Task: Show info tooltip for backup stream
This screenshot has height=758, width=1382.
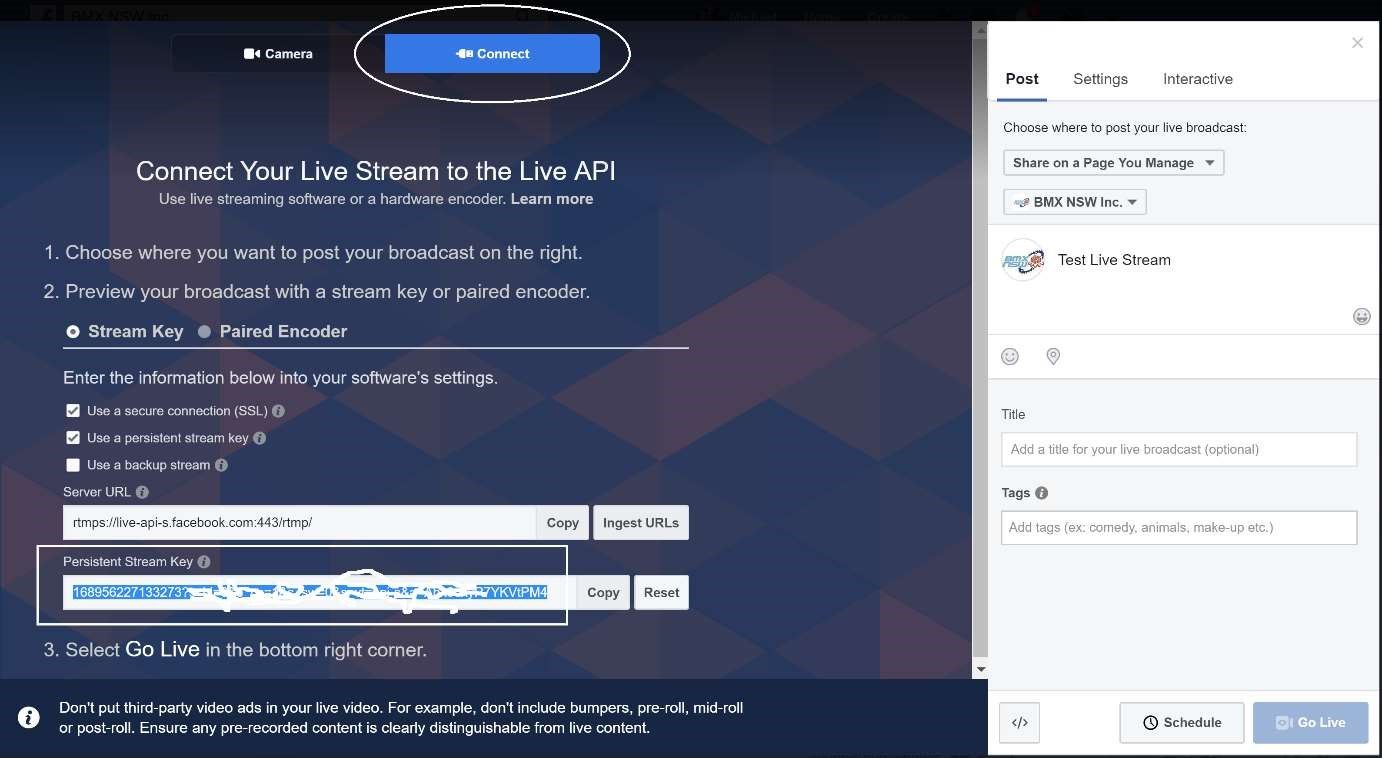Action: 221,465
